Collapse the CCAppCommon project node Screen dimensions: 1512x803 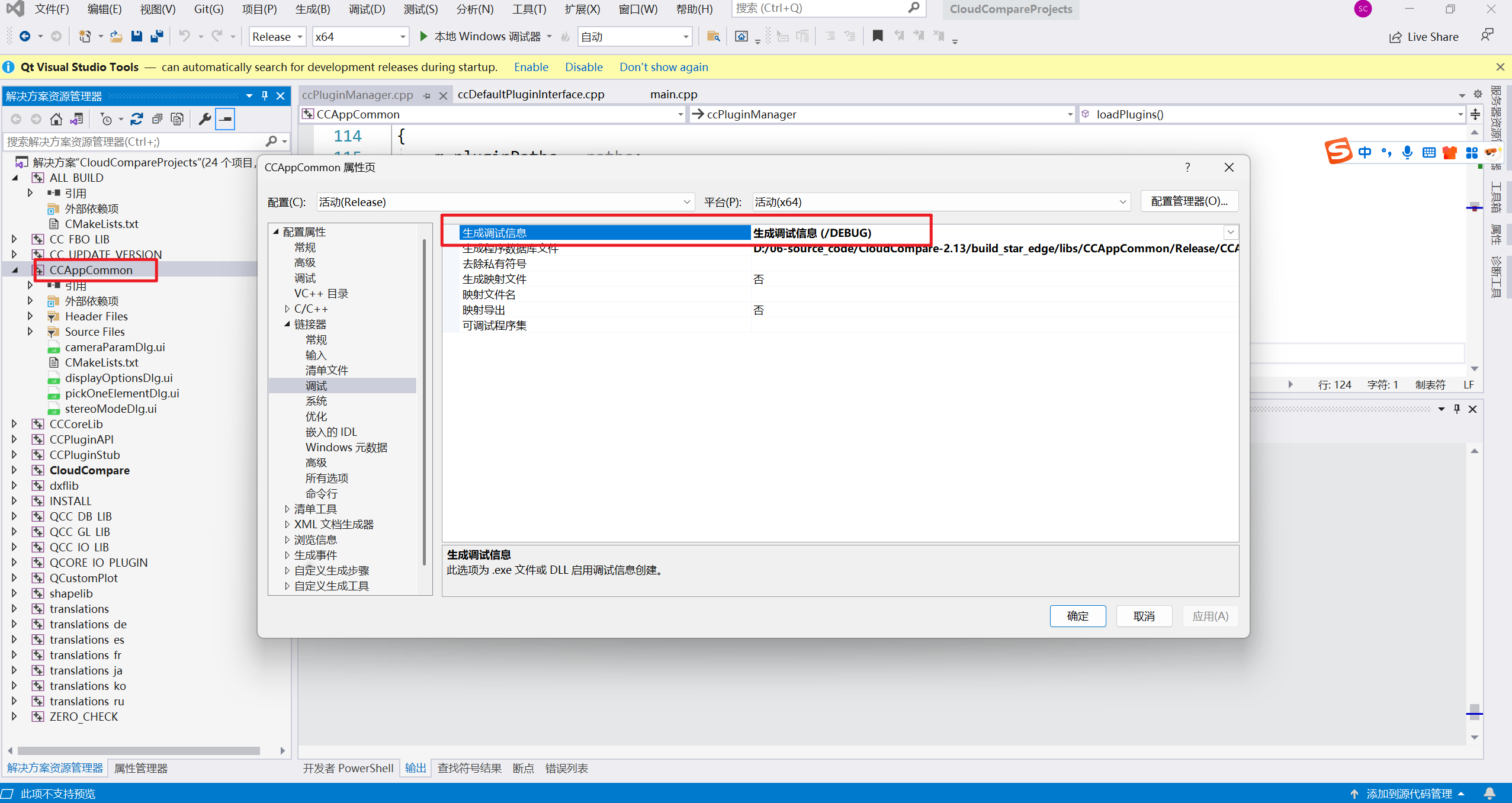[x=14, y=270]
